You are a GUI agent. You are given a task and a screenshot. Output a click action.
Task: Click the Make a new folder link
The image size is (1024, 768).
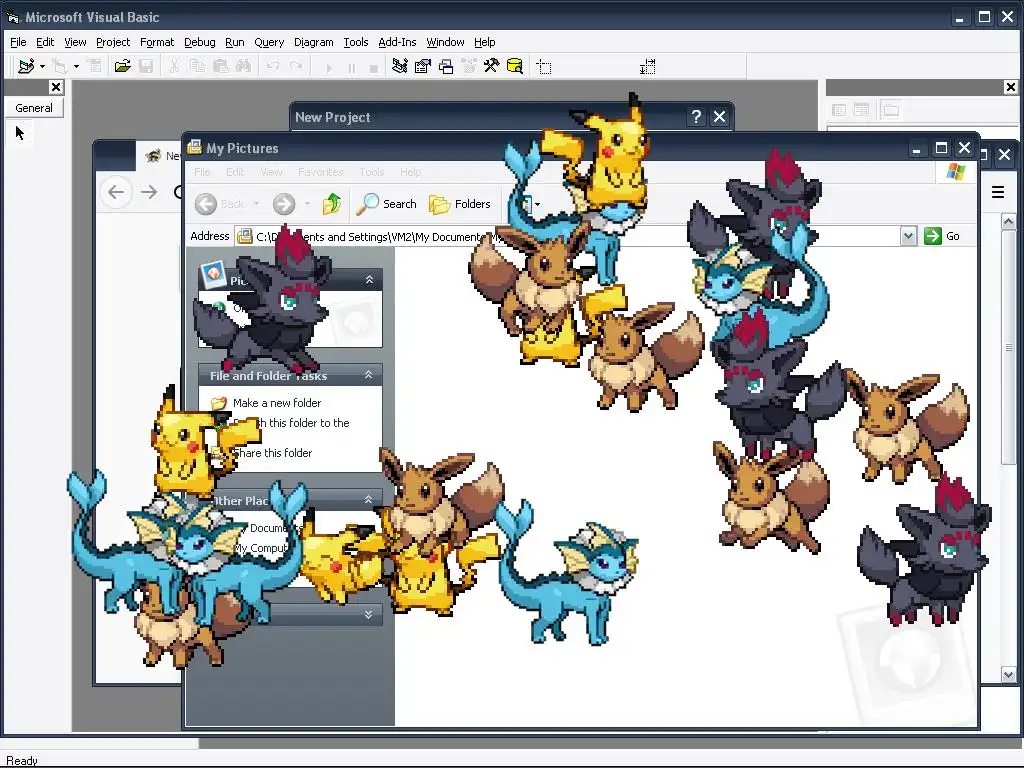click(x=277, y=403)
